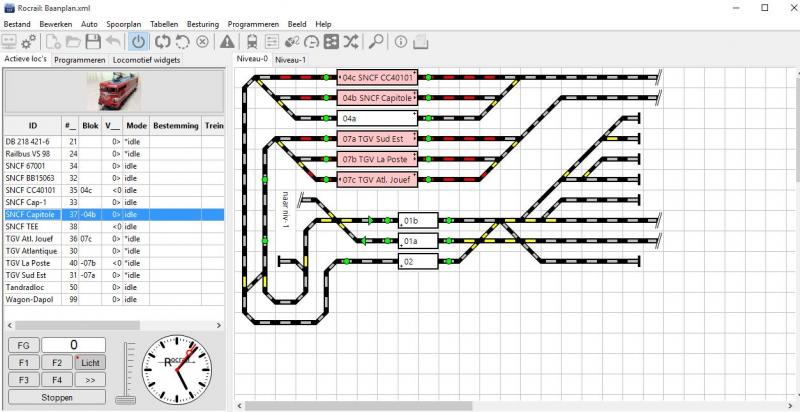Open the switches/routes link icon
Screen dimensions: 800x412
pos(292,42)
